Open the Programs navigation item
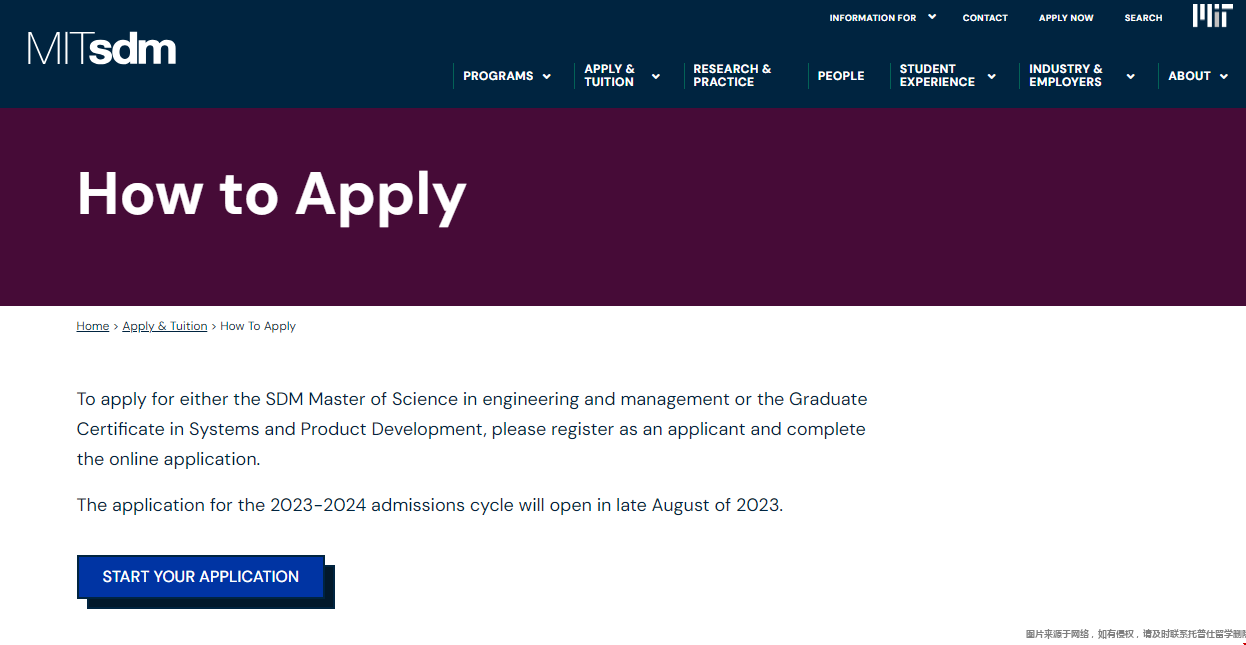The height and width of the screenshot is (645, 1246). (498, 76)
